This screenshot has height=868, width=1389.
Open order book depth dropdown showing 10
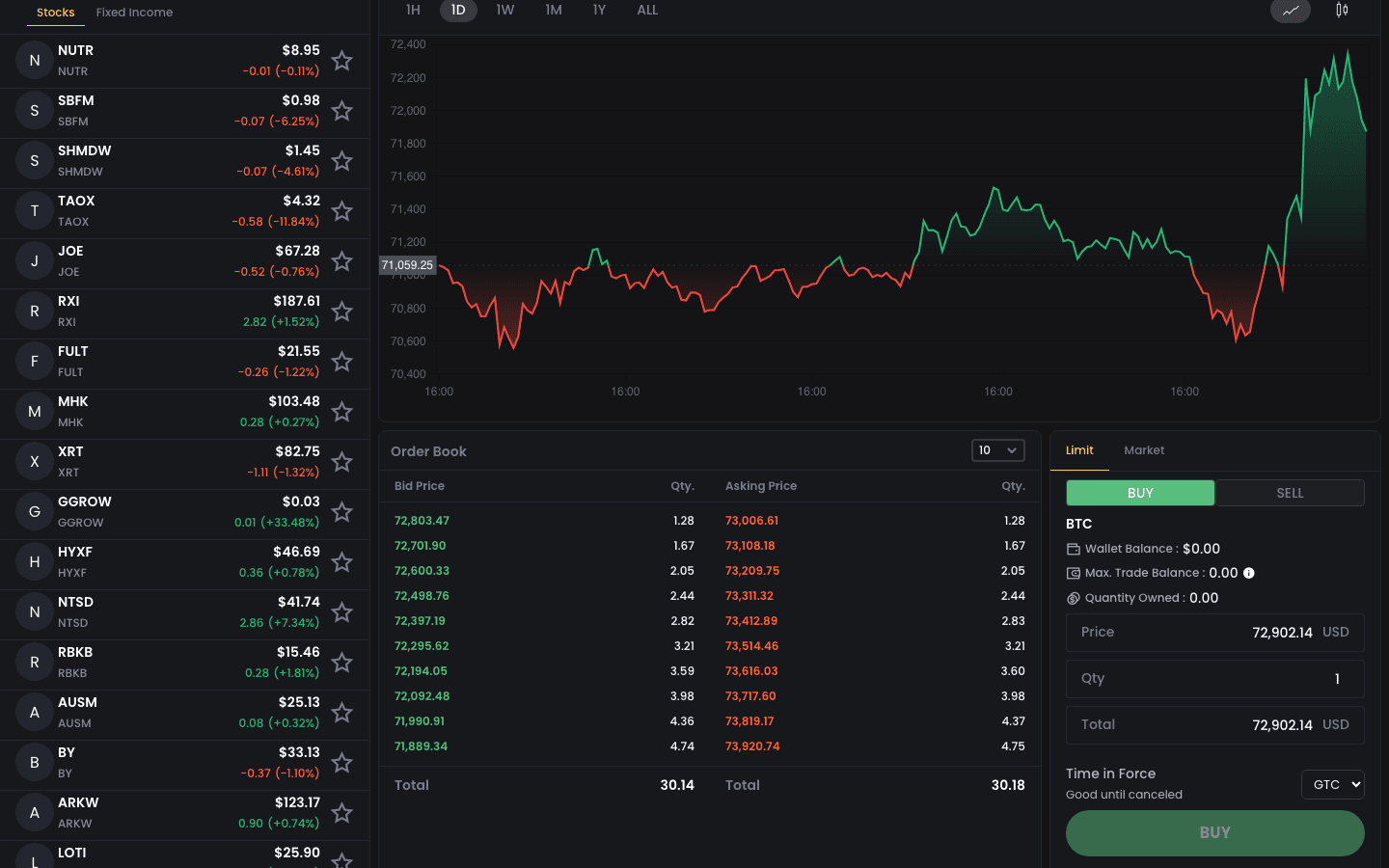tap(997, 450)
